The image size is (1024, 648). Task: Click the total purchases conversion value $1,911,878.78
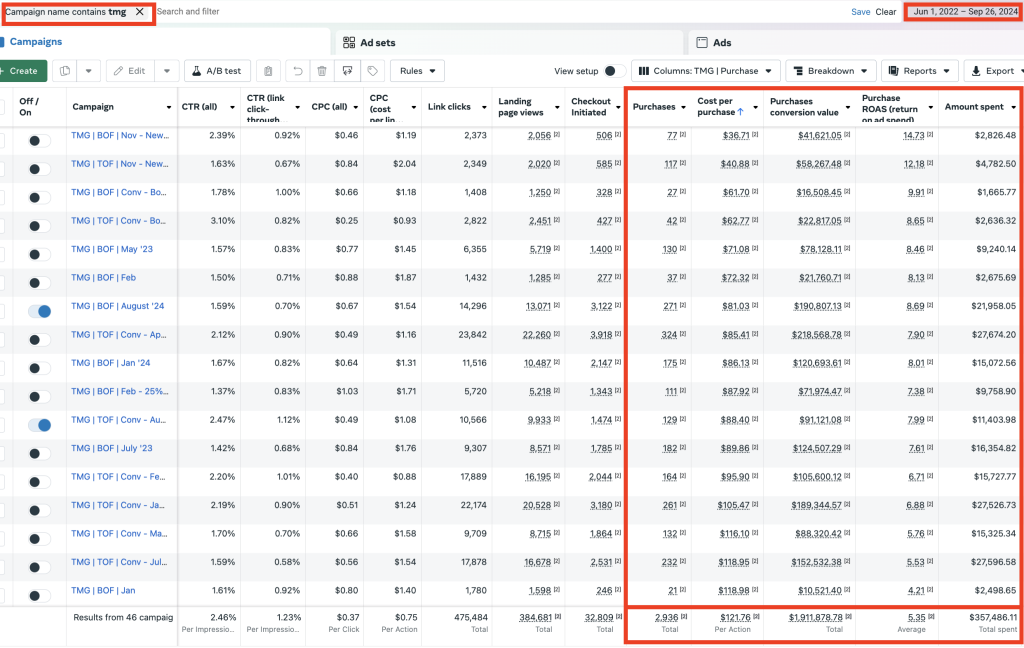tap(815, 617)
